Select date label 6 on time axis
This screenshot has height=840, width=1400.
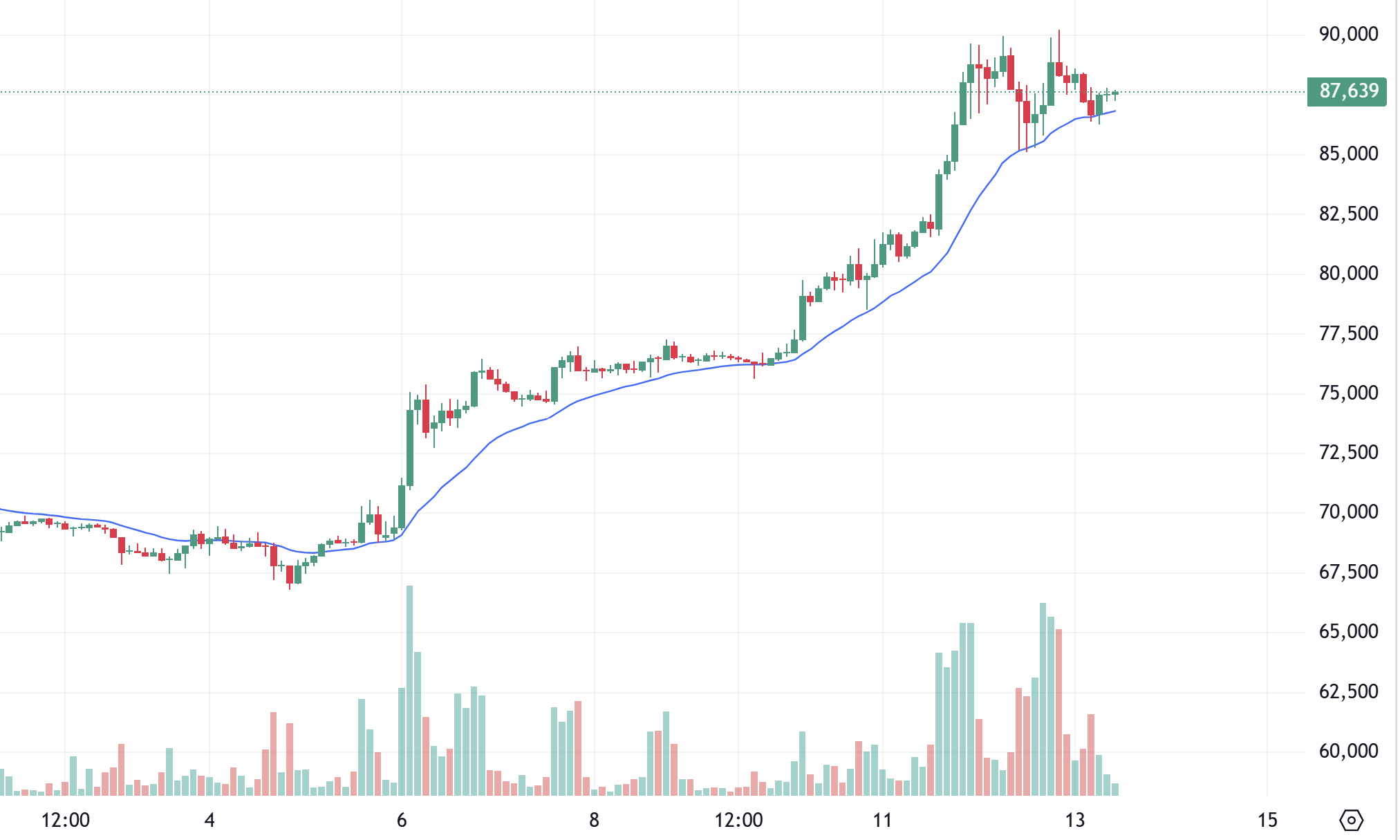coord(402,821)
